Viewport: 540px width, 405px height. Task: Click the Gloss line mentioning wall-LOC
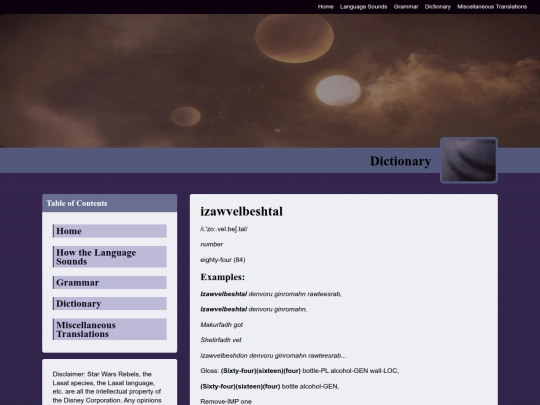coord(300,371)
